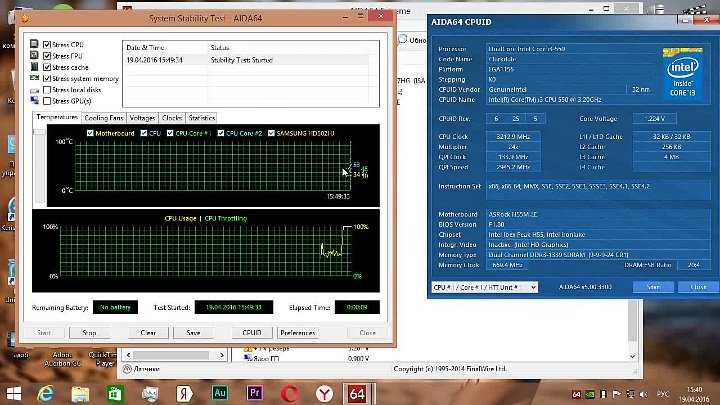Click the local disks drive icon
The width and height of the screenshot is (720, 405).
coord(34,90)
